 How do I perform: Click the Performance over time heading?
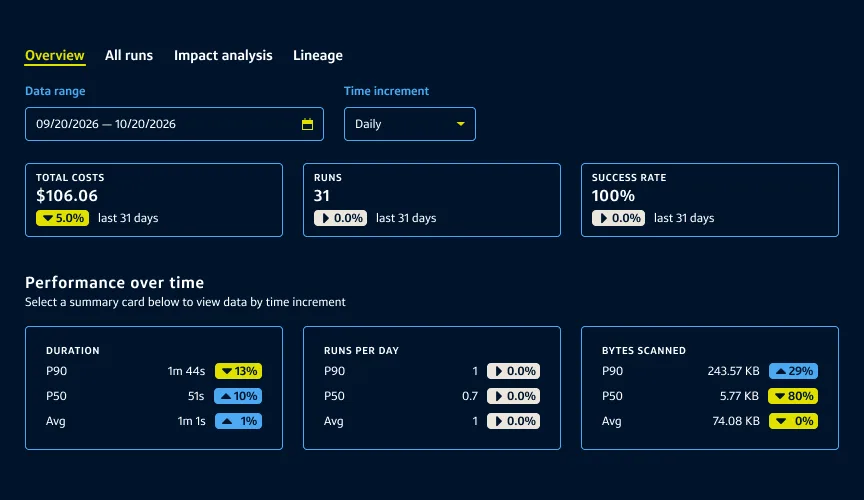pos(115,283)
